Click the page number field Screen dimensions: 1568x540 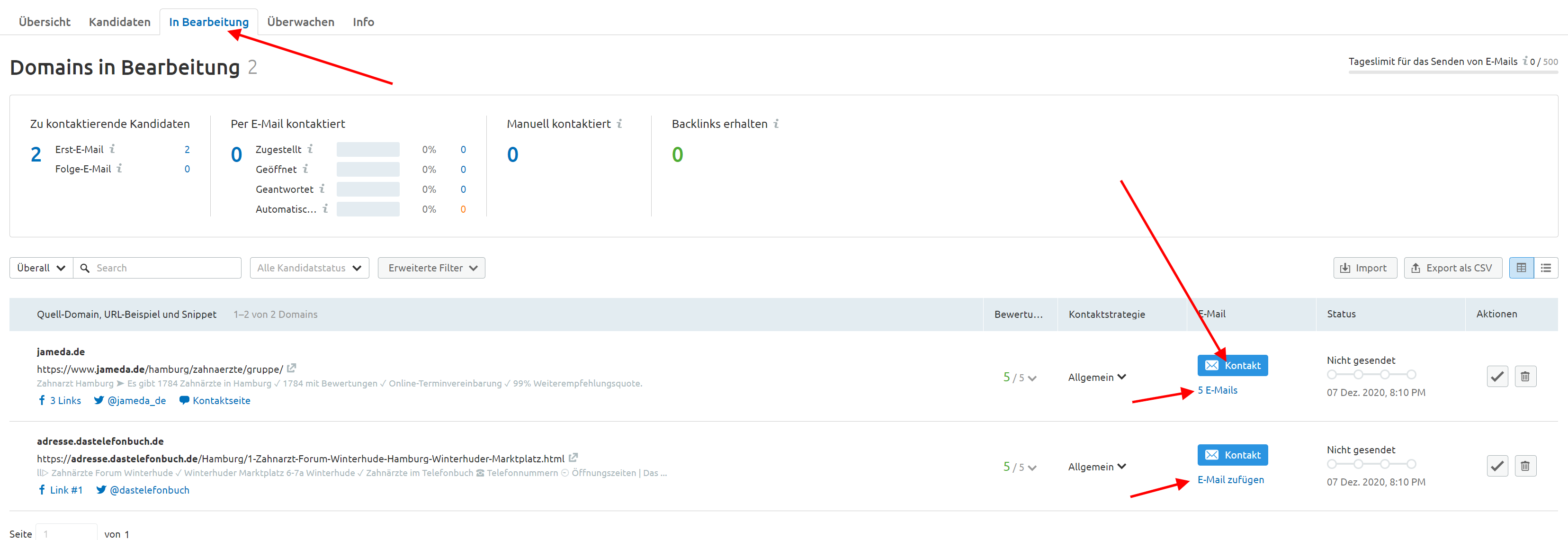tap(66, 533)
